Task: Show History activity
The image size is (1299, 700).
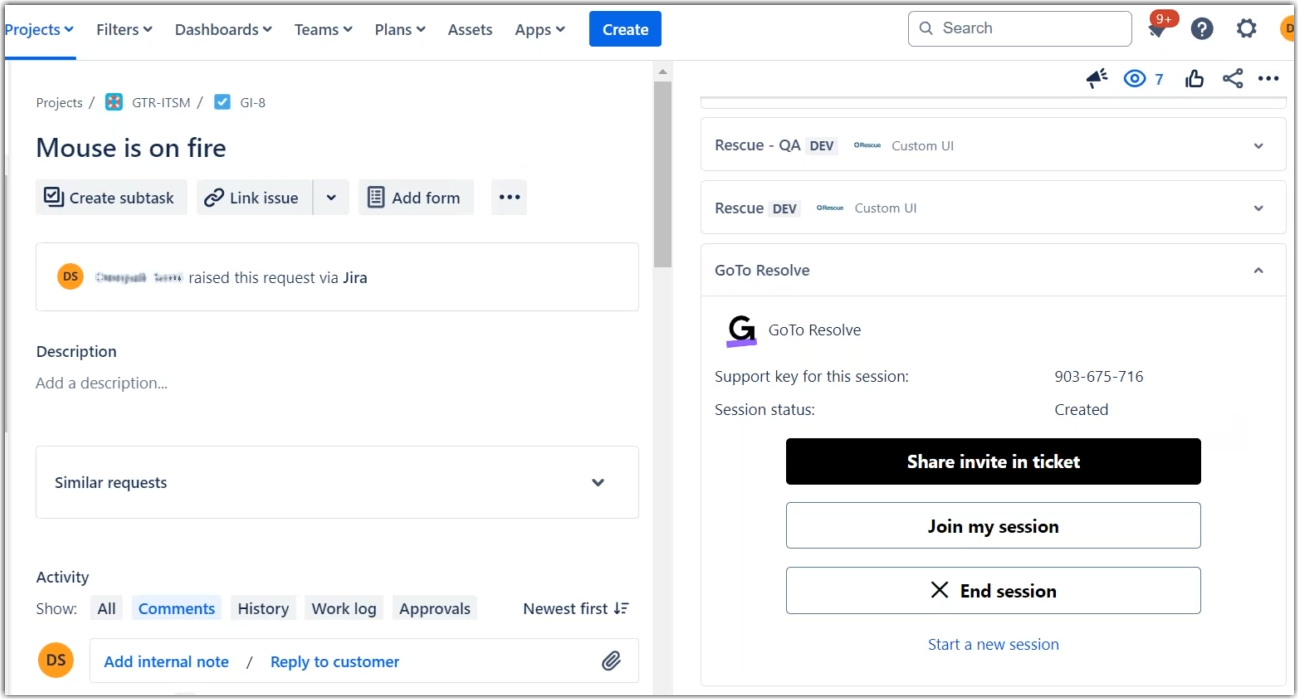Action: pyautogui.click(x=263, y=608)
